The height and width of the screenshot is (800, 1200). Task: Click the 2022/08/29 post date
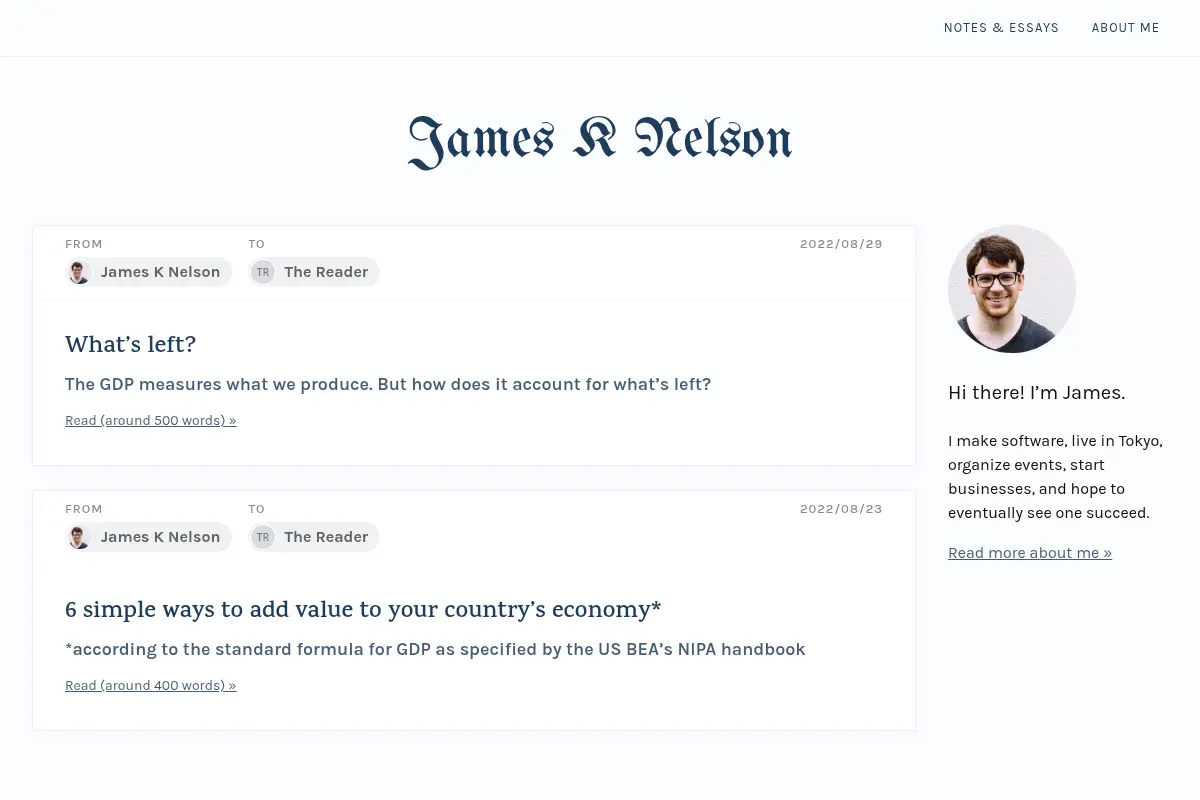pos(841,244)
